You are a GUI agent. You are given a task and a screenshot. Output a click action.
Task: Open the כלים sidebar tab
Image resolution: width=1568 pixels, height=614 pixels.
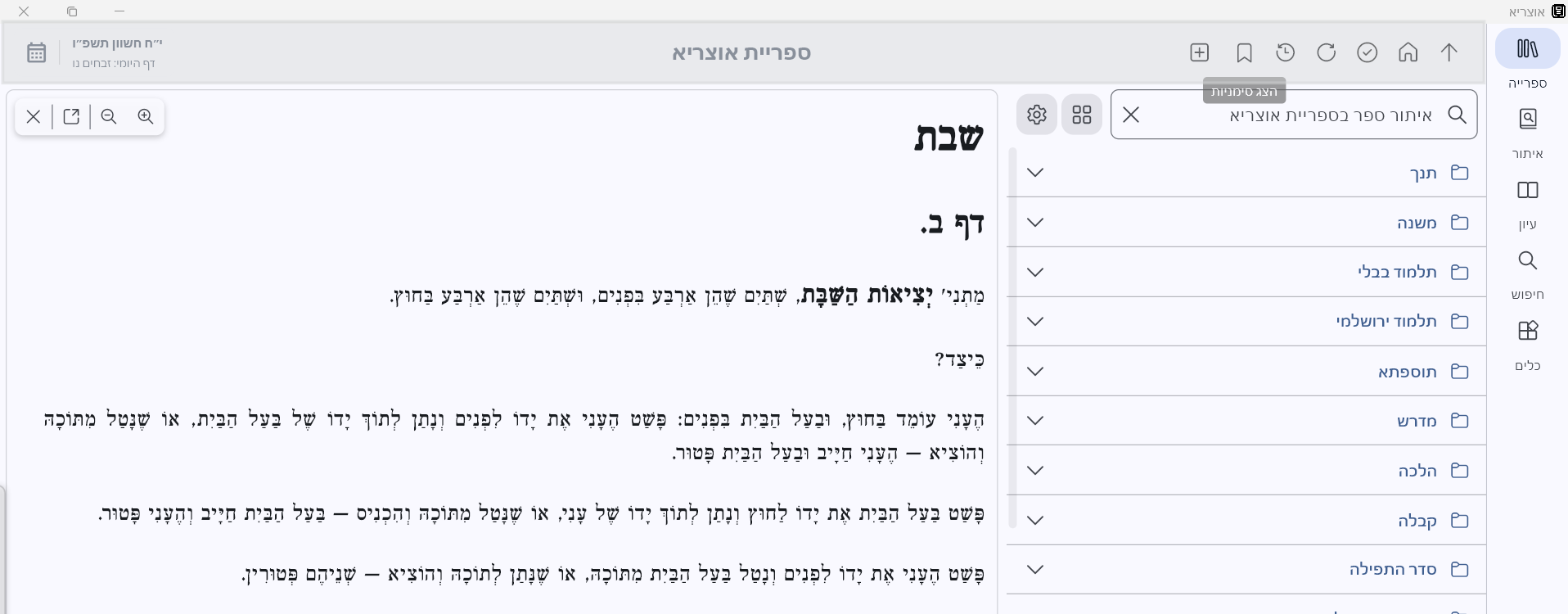pyautogui.click(x=1527, y=342)
